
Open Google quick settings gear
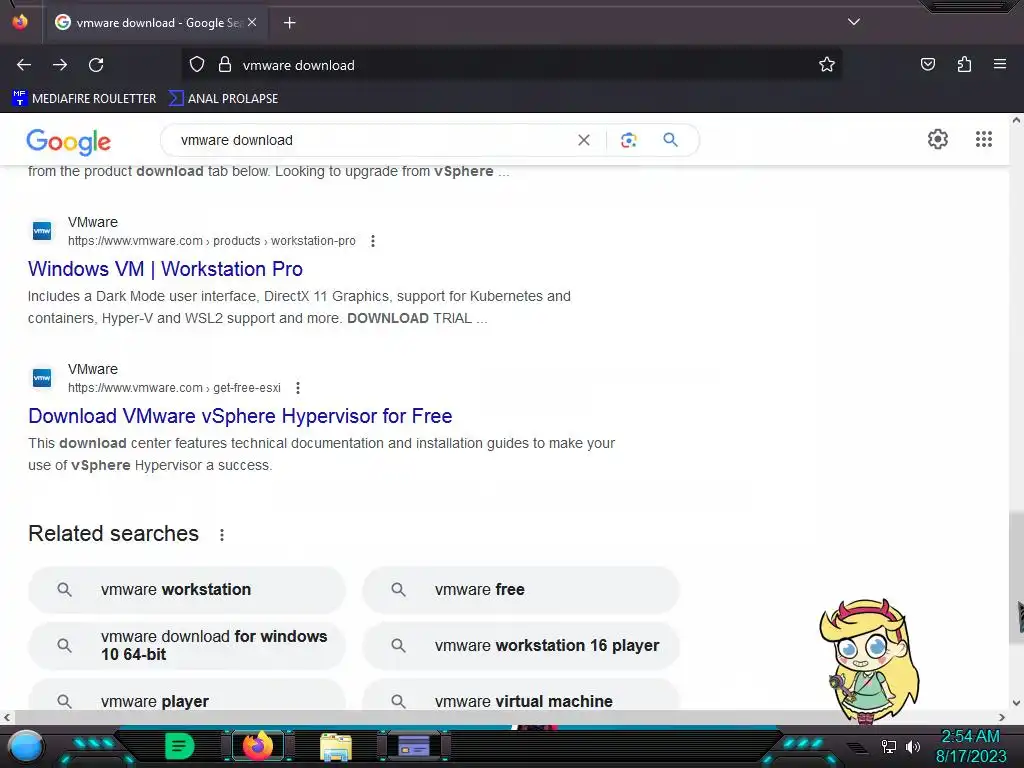(938, 139)
